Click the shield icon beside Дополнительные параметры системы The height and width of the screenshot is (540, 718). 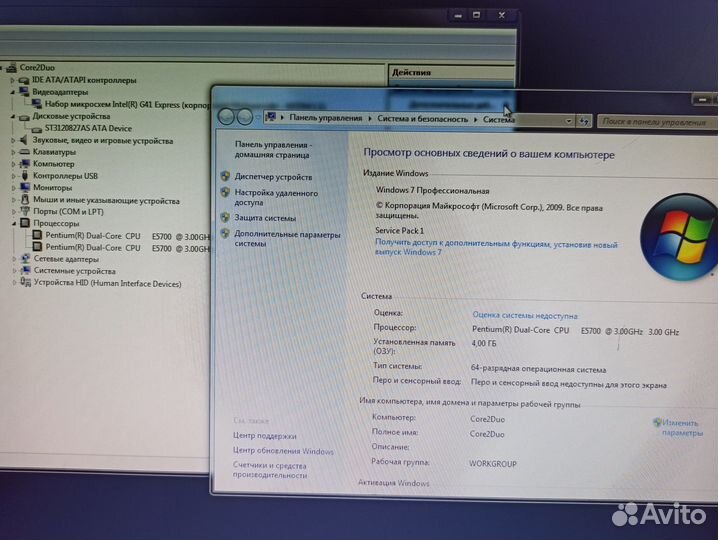pos(225,234)
